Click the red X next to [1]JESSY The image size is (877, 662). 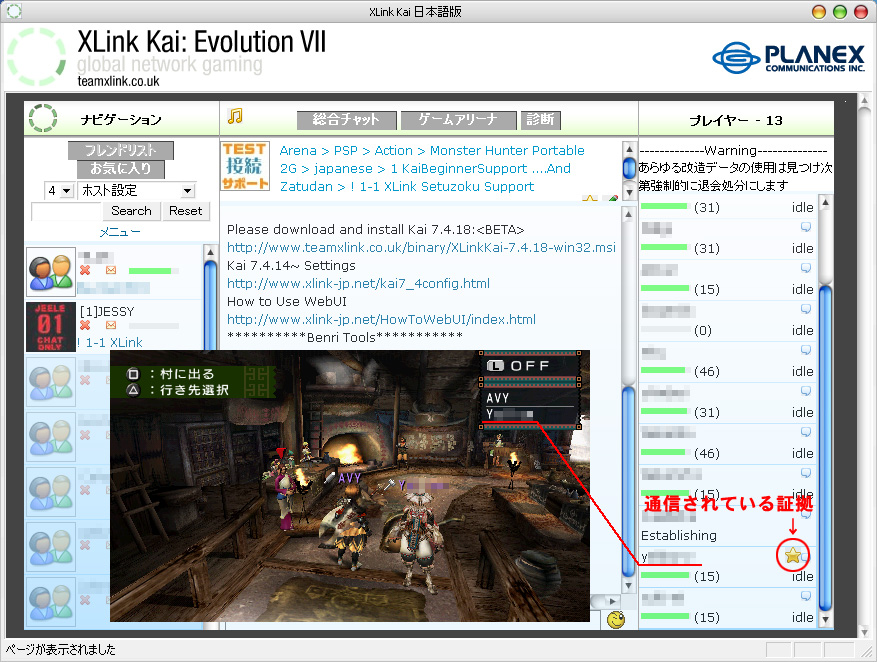pyautogui.click(x=85, y=325)
